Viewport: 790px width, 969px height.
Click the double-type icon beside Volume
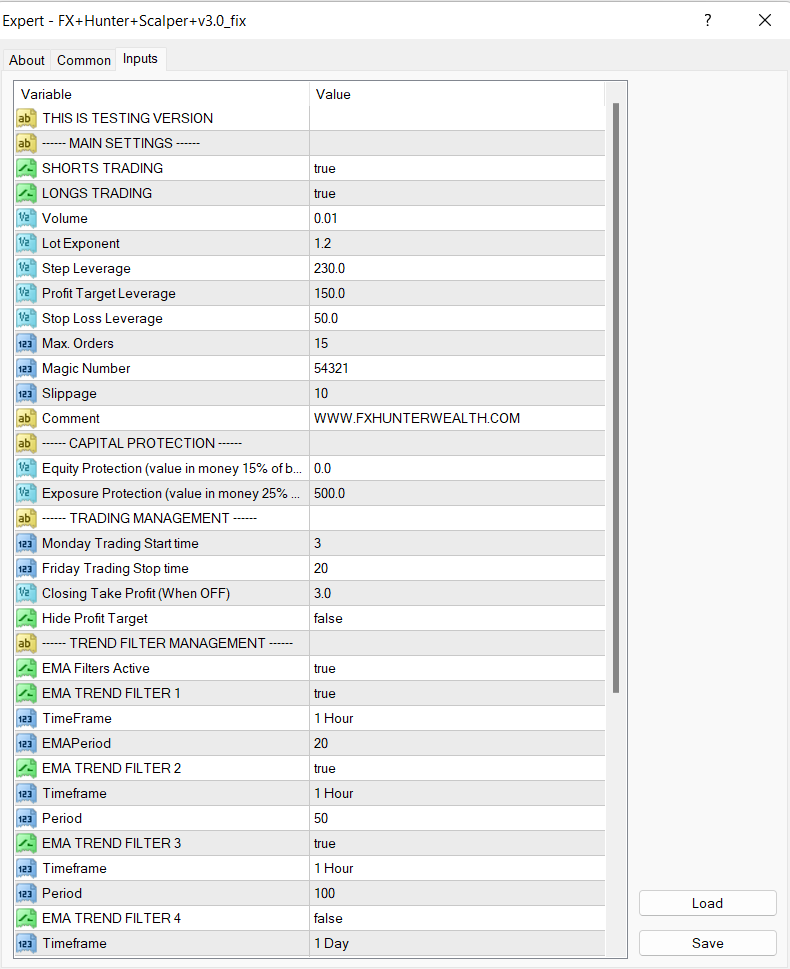click(x=26, y=218)
